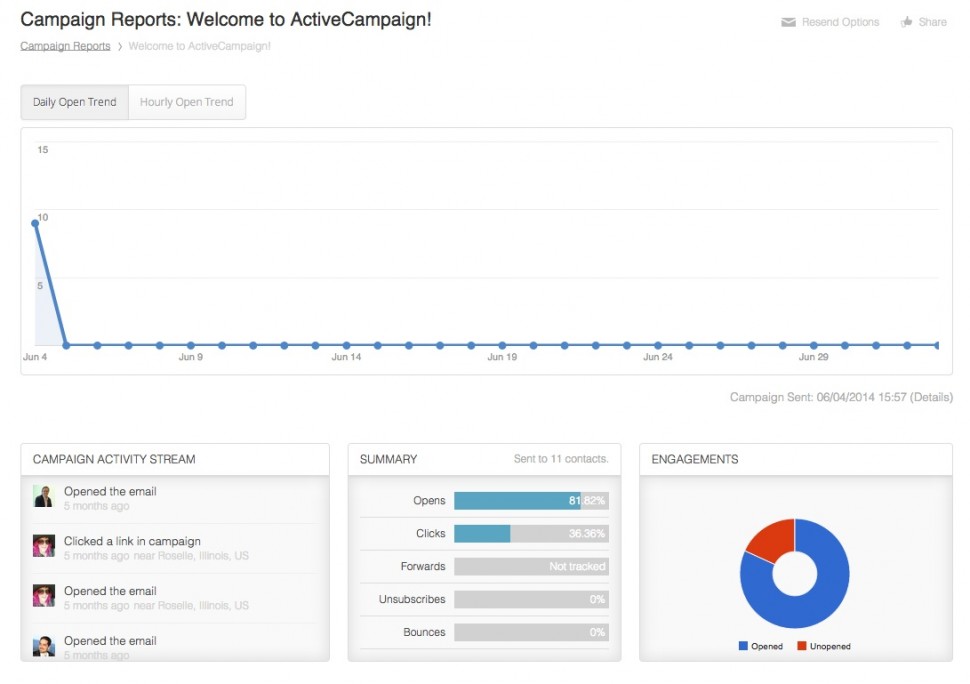The image size is (970, 684).
Task: Click avatar beside Clicked a link in campaign
Action: pyautogui.click(x=43, y=545)
